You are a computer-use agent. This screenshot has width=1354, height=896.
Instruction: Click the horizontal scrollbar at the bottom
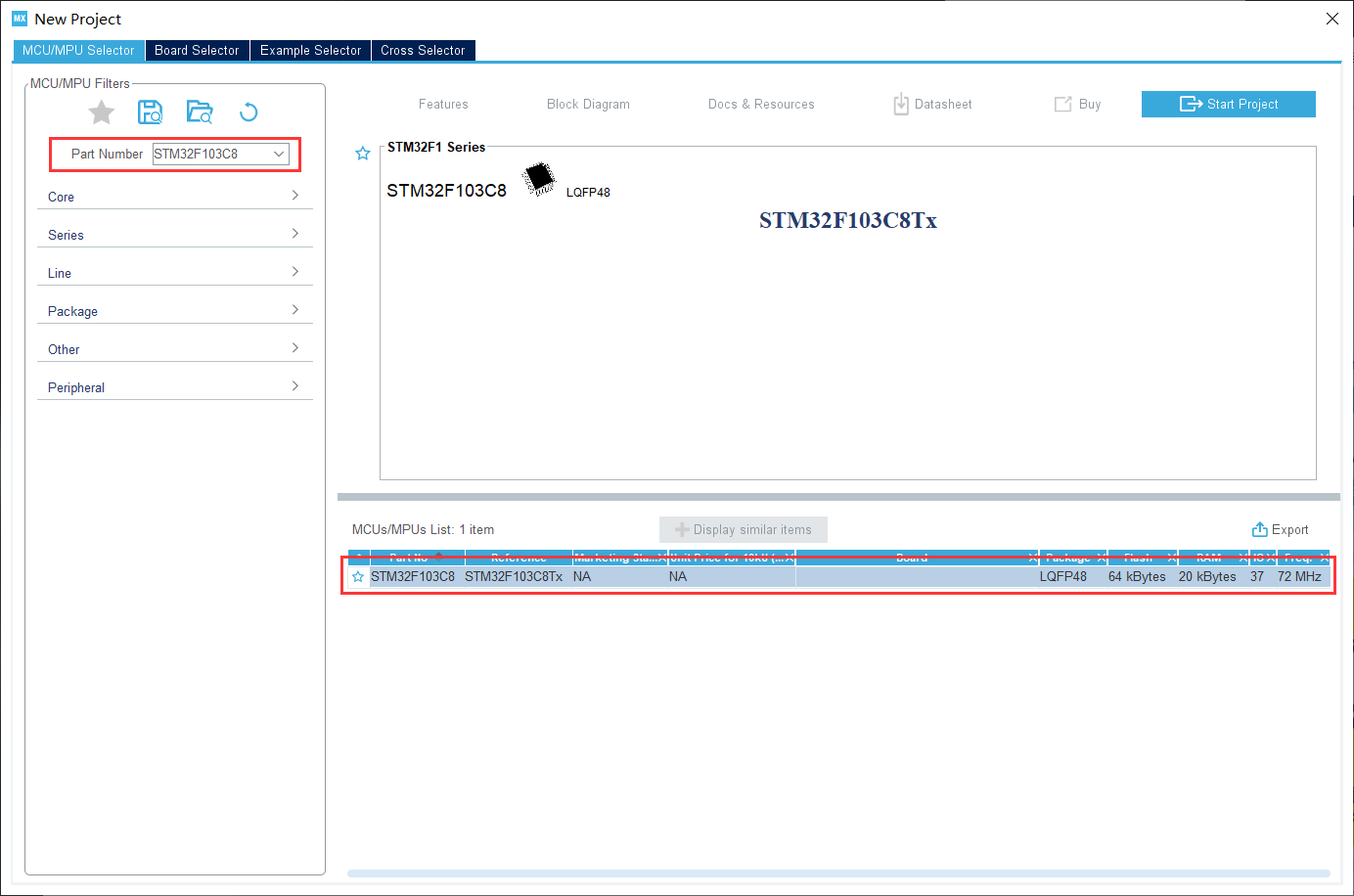point(838,874)
